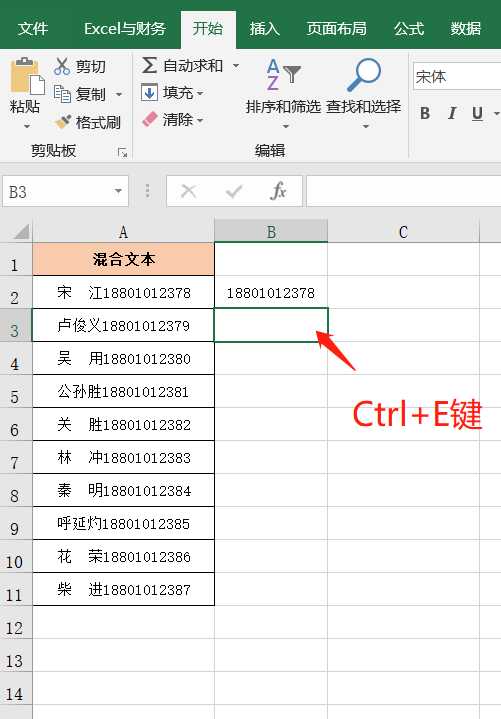Click the 粘贴 label
The width and height of the screenshot is (501, 719).
tap(25, 106)
